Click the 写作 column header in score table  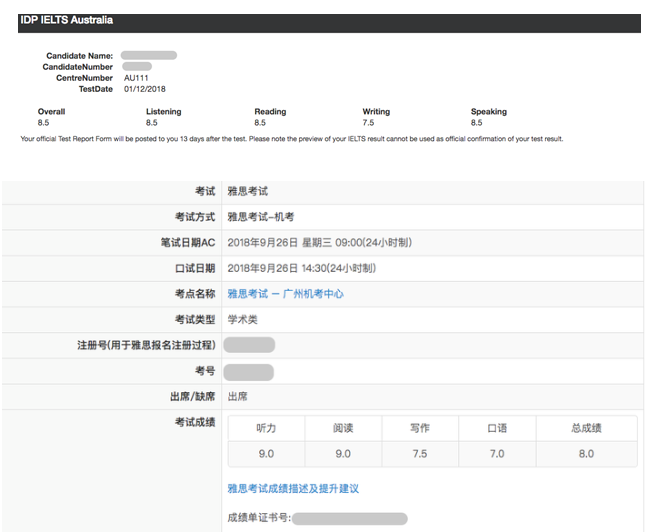(420, 428)
